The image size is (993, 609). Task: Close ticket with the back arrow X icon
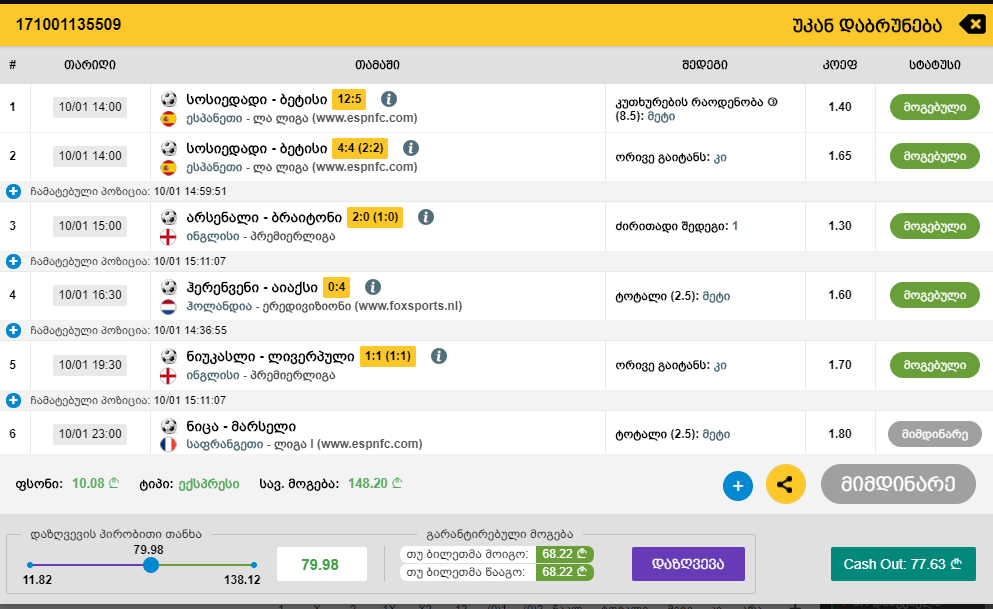click(x=972, y=25)
